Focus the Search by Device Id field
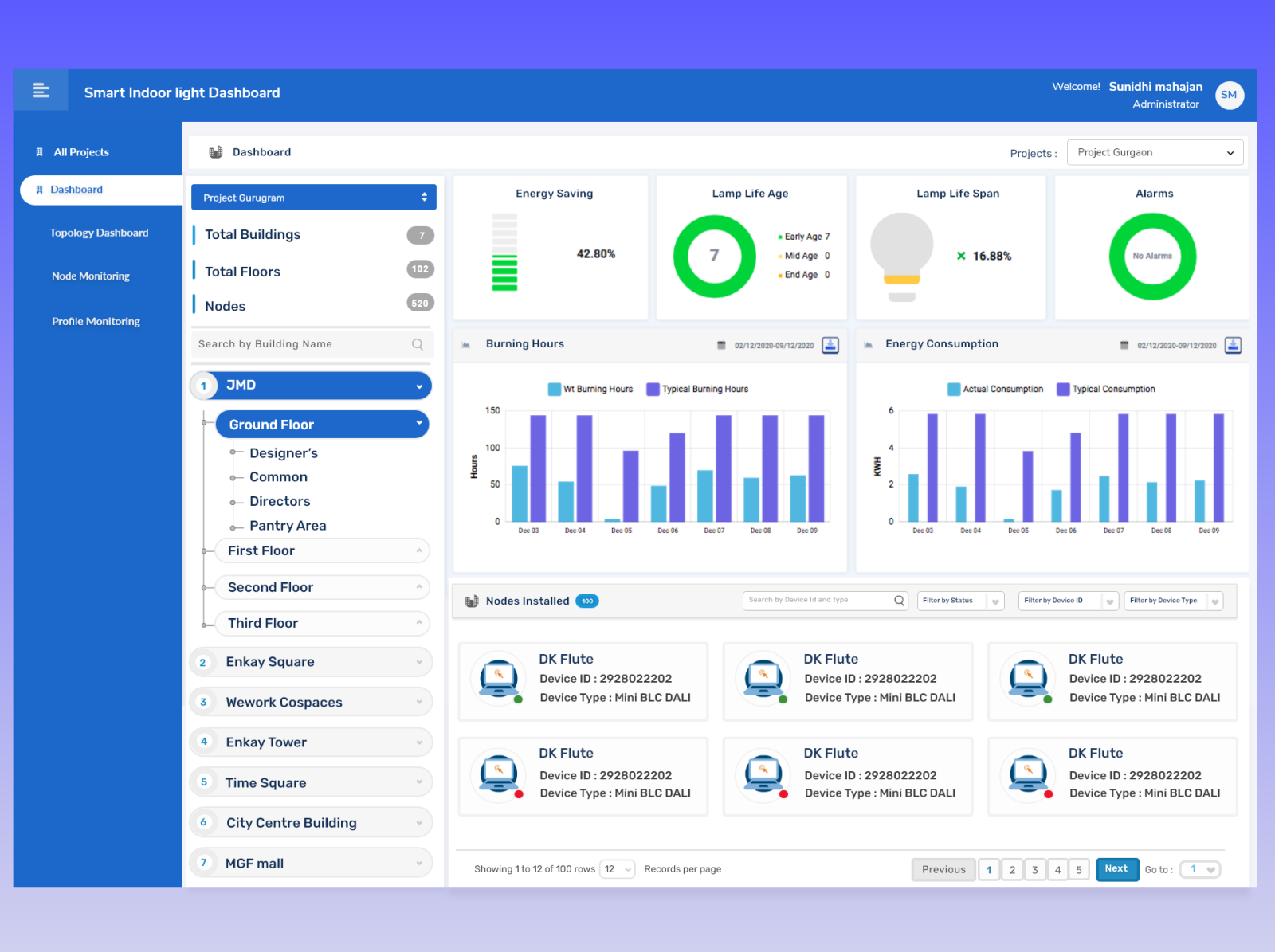The height and width of the screenshot is (952, 1275). pos(826,600)
